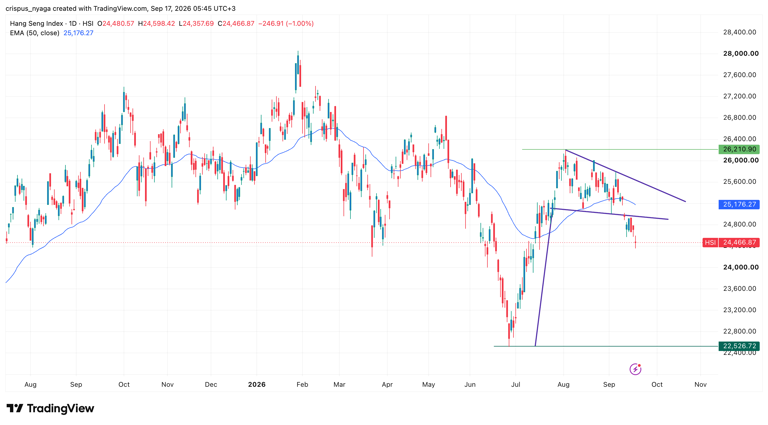This screenshot has width=768, height=425.
Task: Click the open value O24,480.57 in header
Action: click(116, 24)
